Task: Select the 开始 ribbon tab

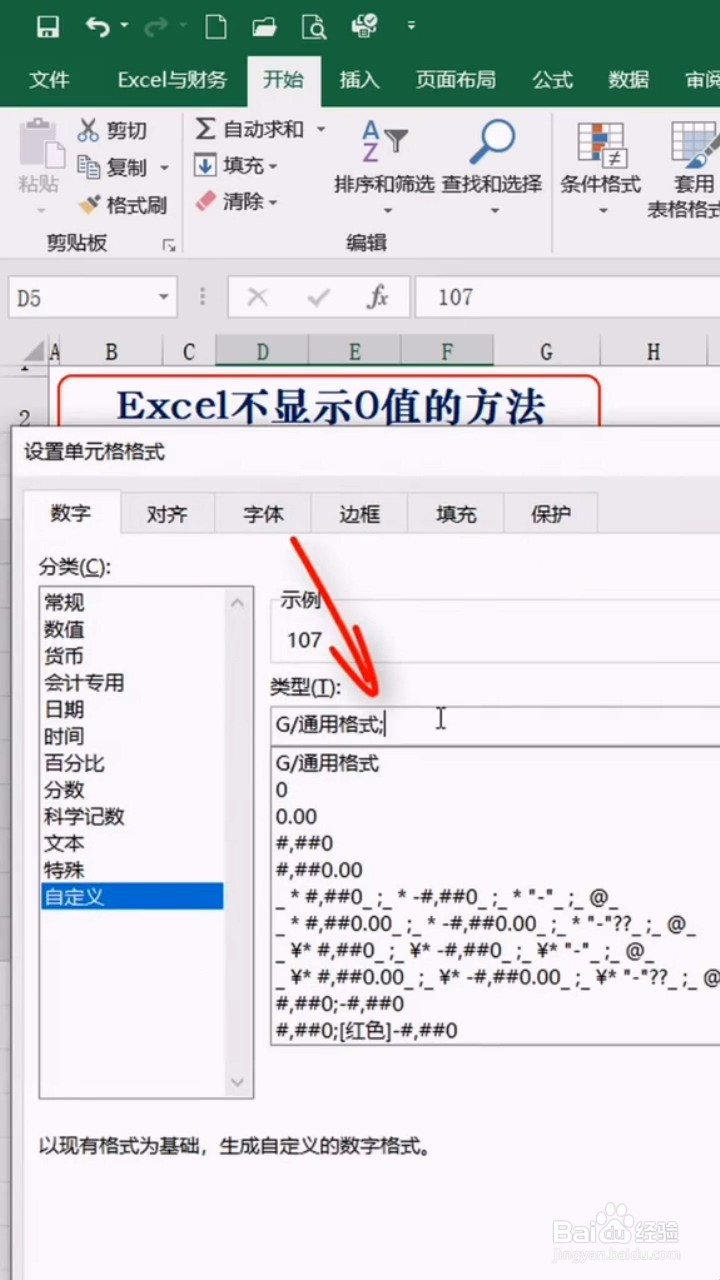Action: click(x=283, y=80)
